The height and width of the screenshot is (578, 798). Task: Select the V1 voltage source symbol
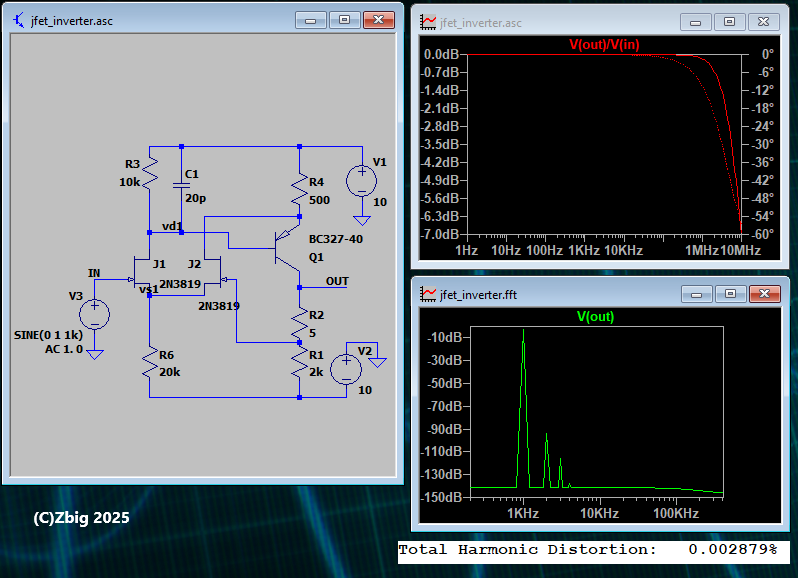[x=362, y=181]
